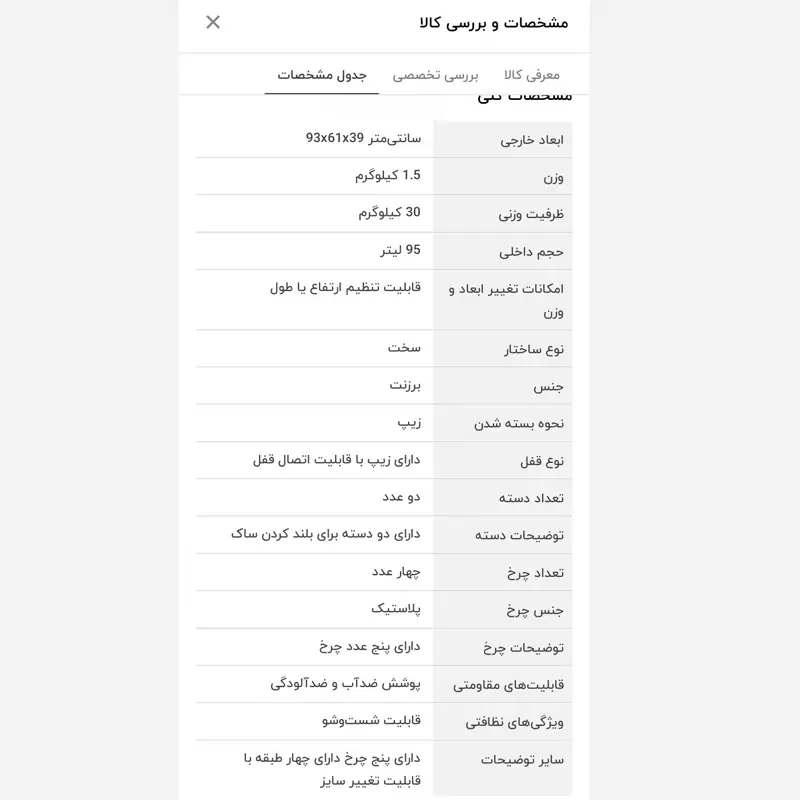The height and width of the screenshot is (800, 800).
Task: Click the ظرفیت وزنی label
Action: pos(531,214)
